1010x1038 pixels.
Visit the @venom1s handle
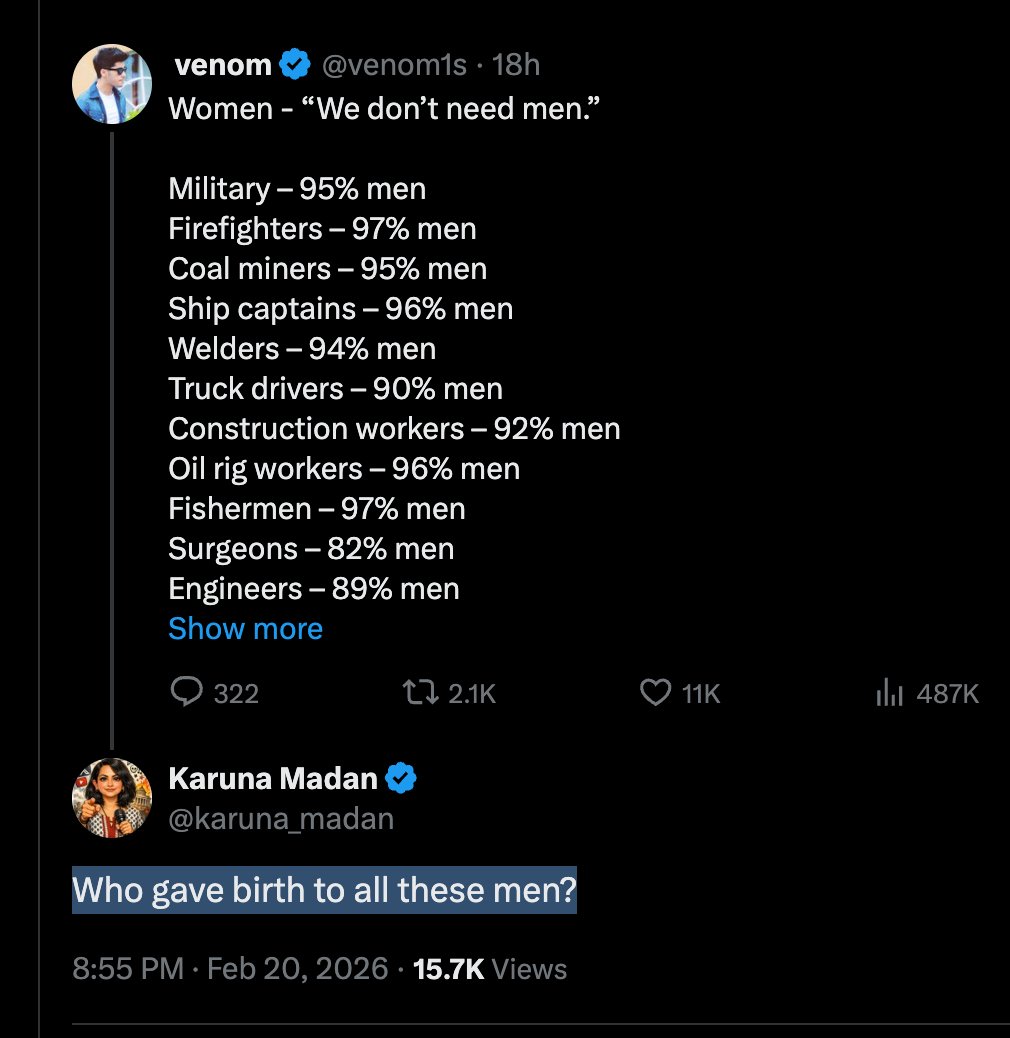point(393,66)
